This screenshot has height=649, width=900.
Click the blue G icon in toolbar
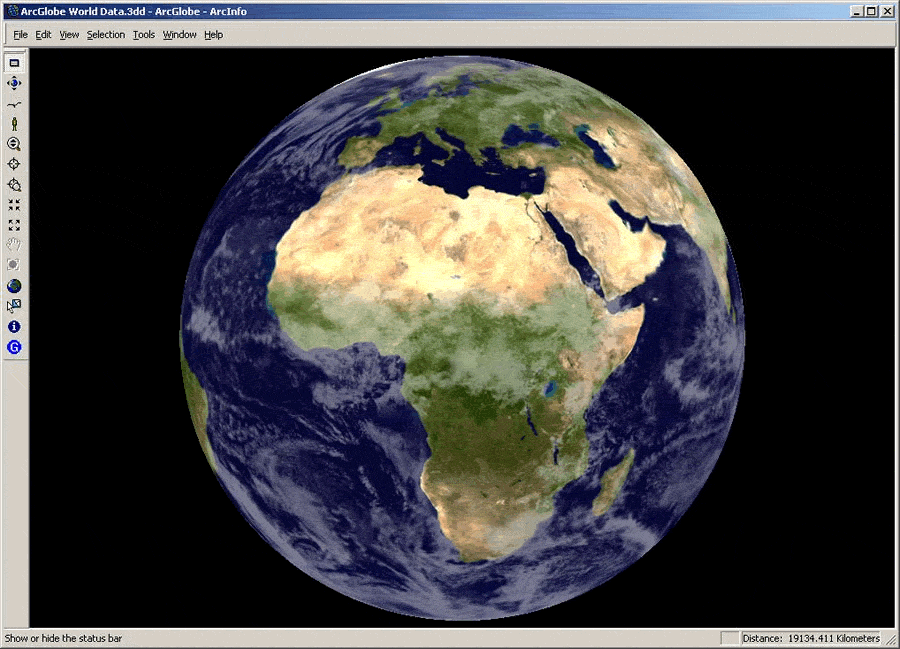(14, 347)
